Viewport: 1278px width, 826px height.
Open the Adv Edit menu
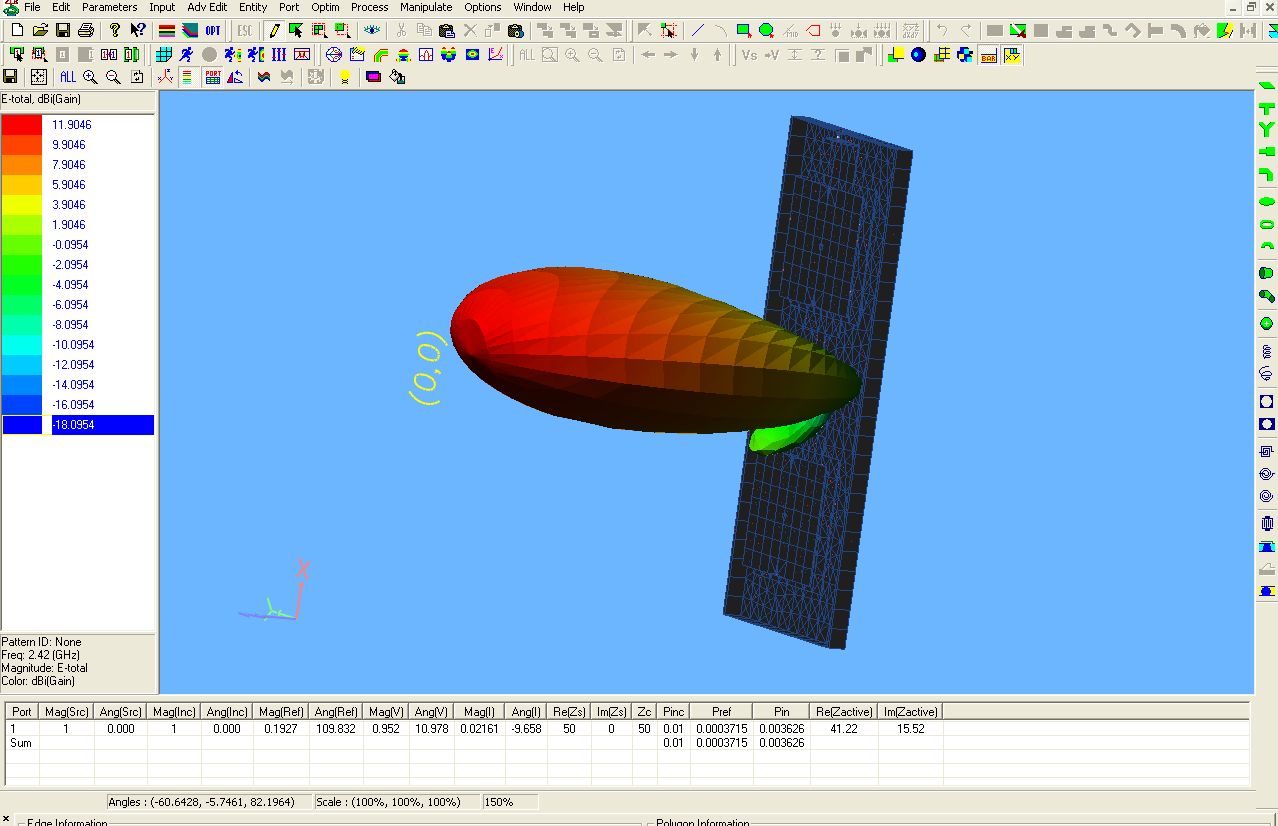[207, 7]
